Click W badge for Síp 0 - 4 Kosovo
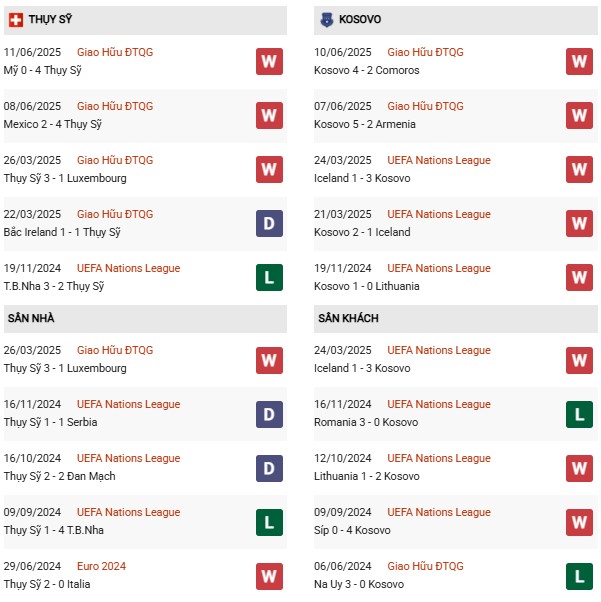The width and height of the screenshot is (601, 602). [x=579, y=521]
